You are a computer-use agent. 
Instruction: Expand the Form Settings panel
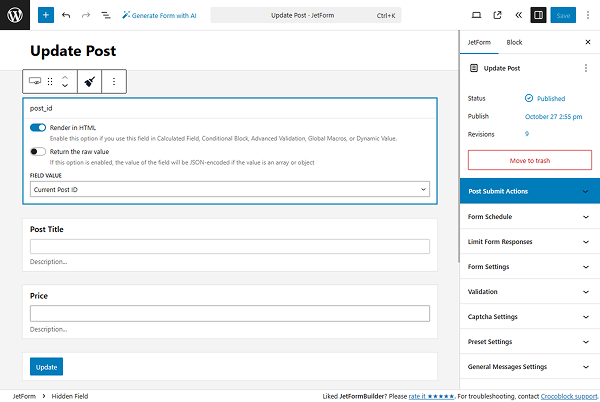[x=530, y=267]
